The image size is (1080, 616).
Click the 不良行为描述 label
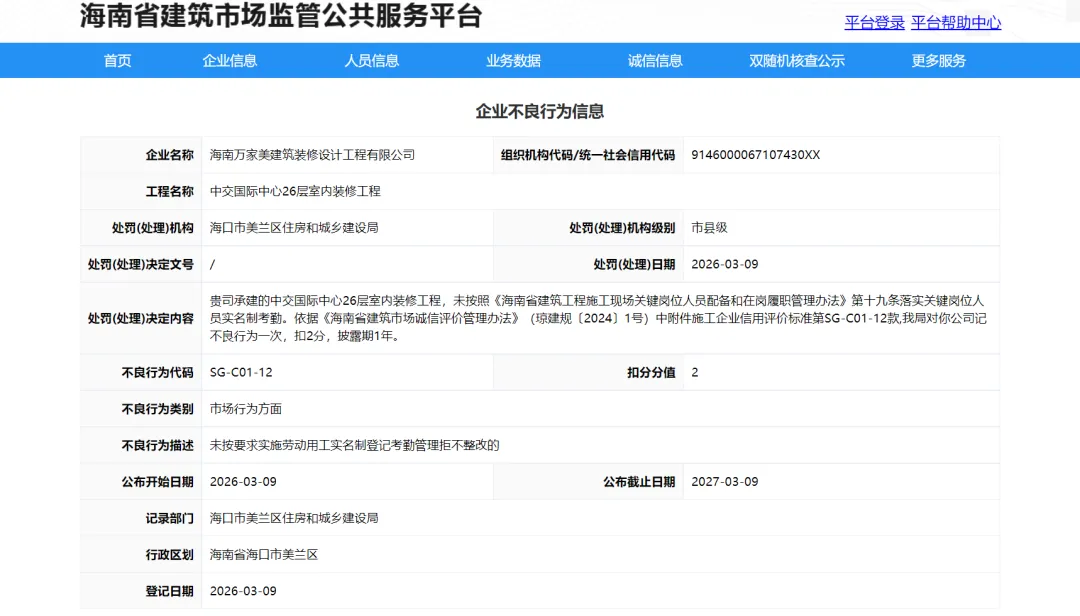click(158, 446)
